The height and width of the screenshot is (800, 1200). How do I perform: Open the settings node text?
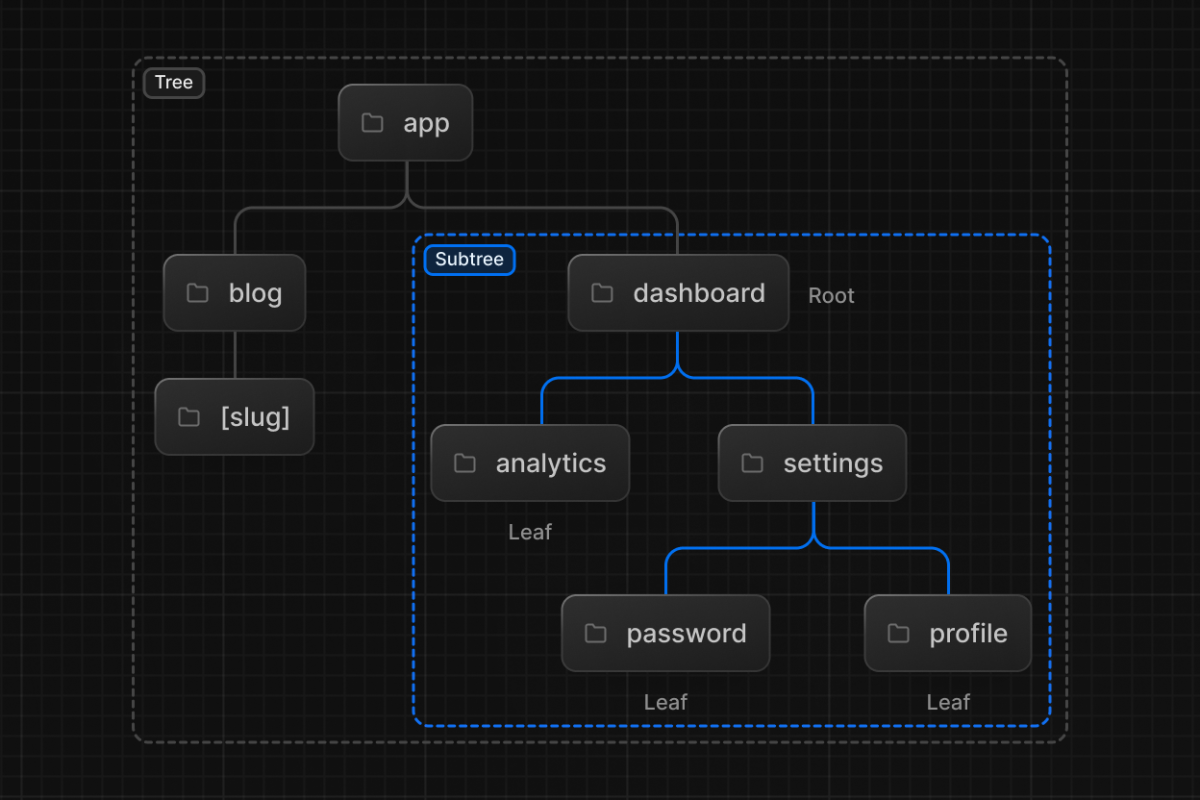click(x=833, y=464)
